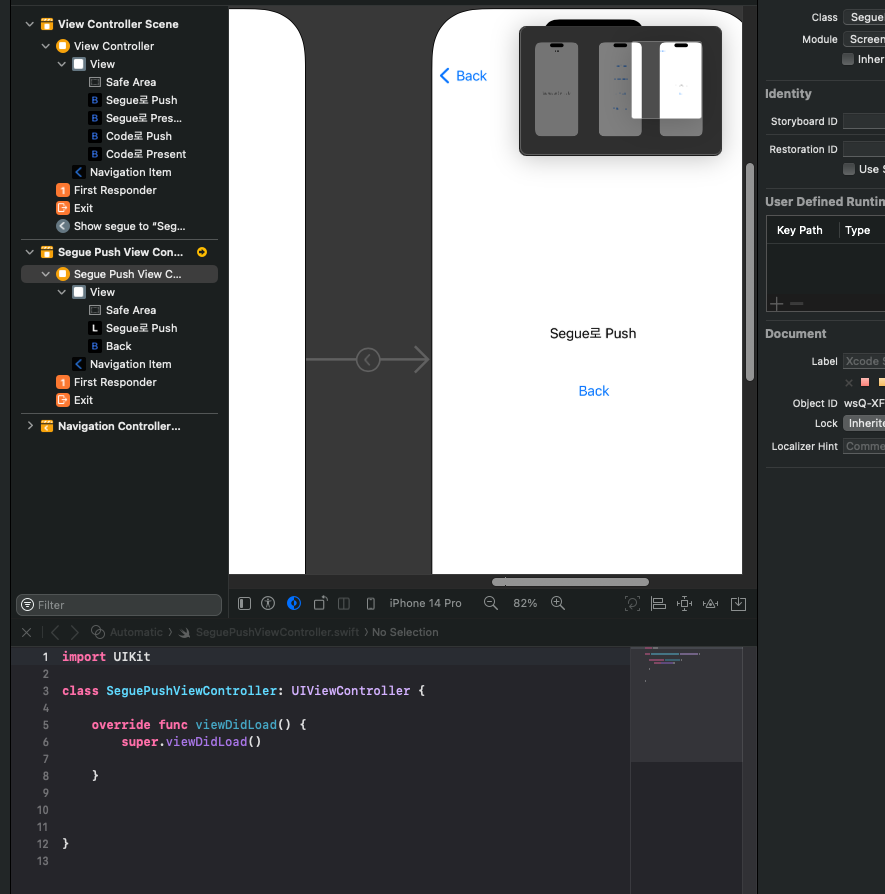This screenshot has width=885, height=894.
Task: Click the 82% zoom level
Action: (x=525, y=603)
